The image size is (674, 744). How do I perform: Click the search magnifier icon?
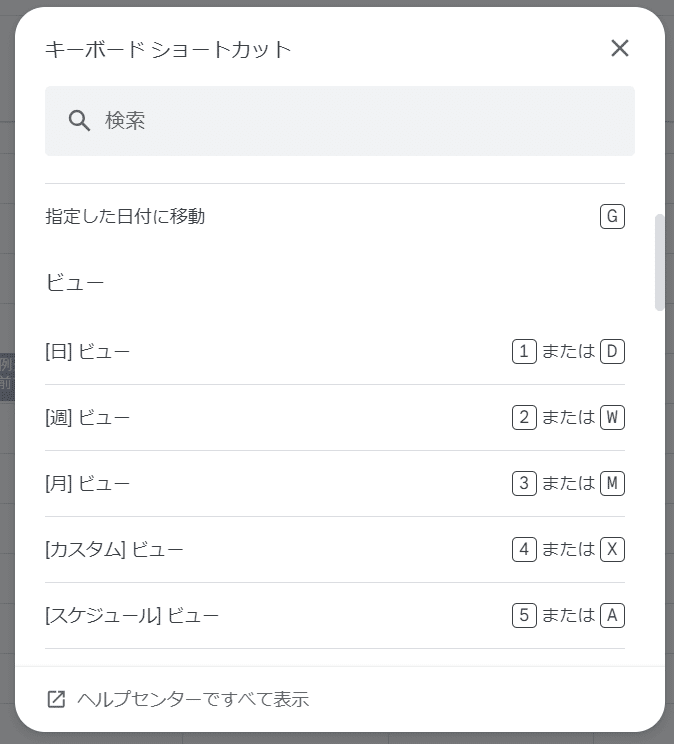click(x=79, y=121)
